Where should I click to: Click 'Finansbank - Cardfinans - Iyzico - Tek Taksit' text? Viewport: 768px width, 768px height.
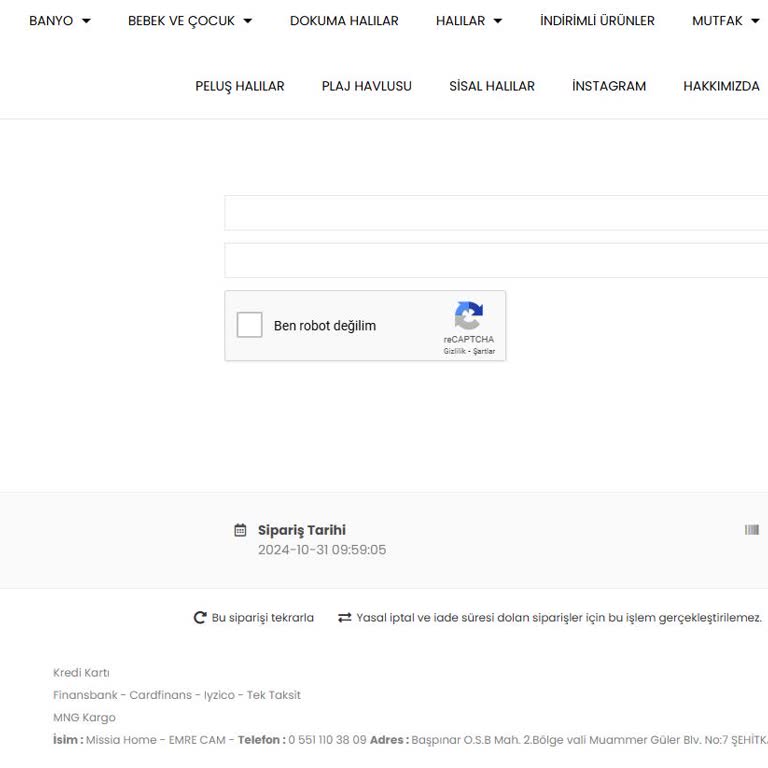coord(177,695)
